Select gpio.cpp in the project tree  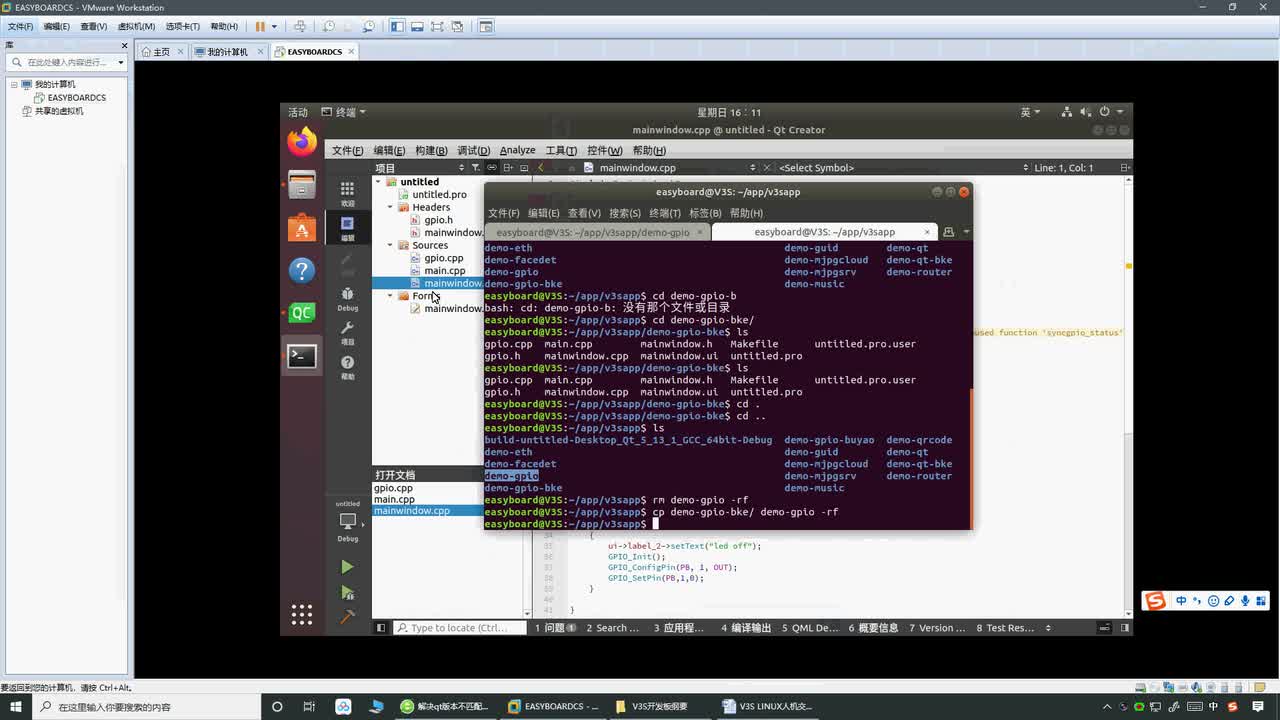[443, 258]
